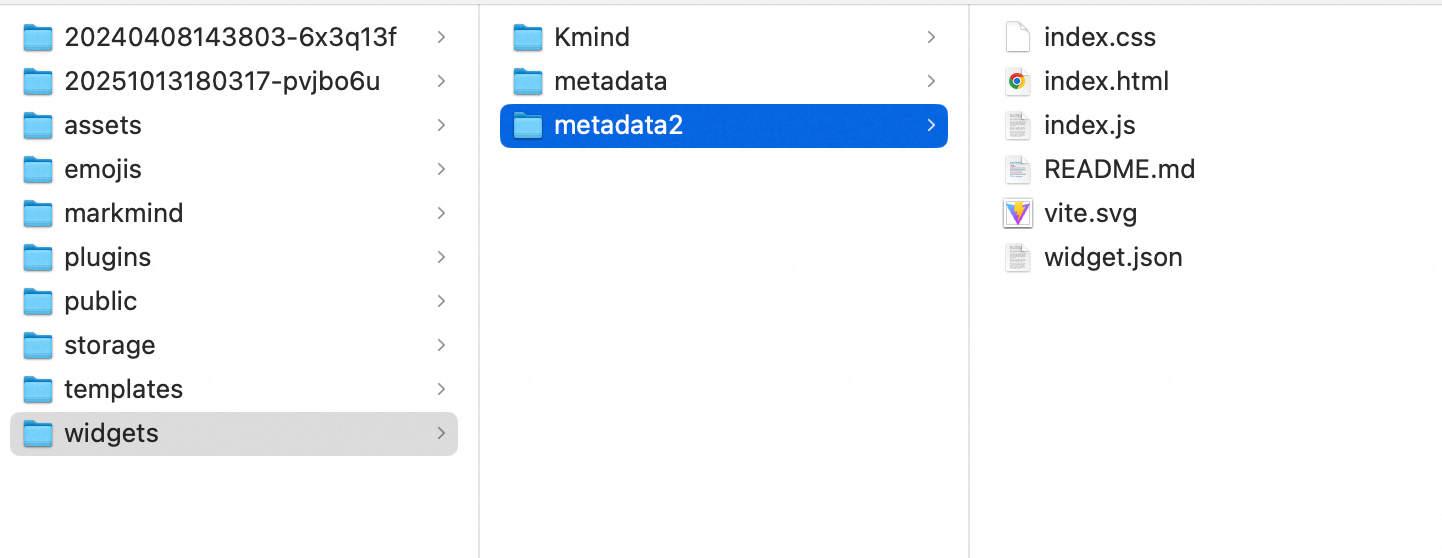Screen dimensions: 1442x558
Task: Click the widget.json file icon
Action: click(x=1017, y=258)
